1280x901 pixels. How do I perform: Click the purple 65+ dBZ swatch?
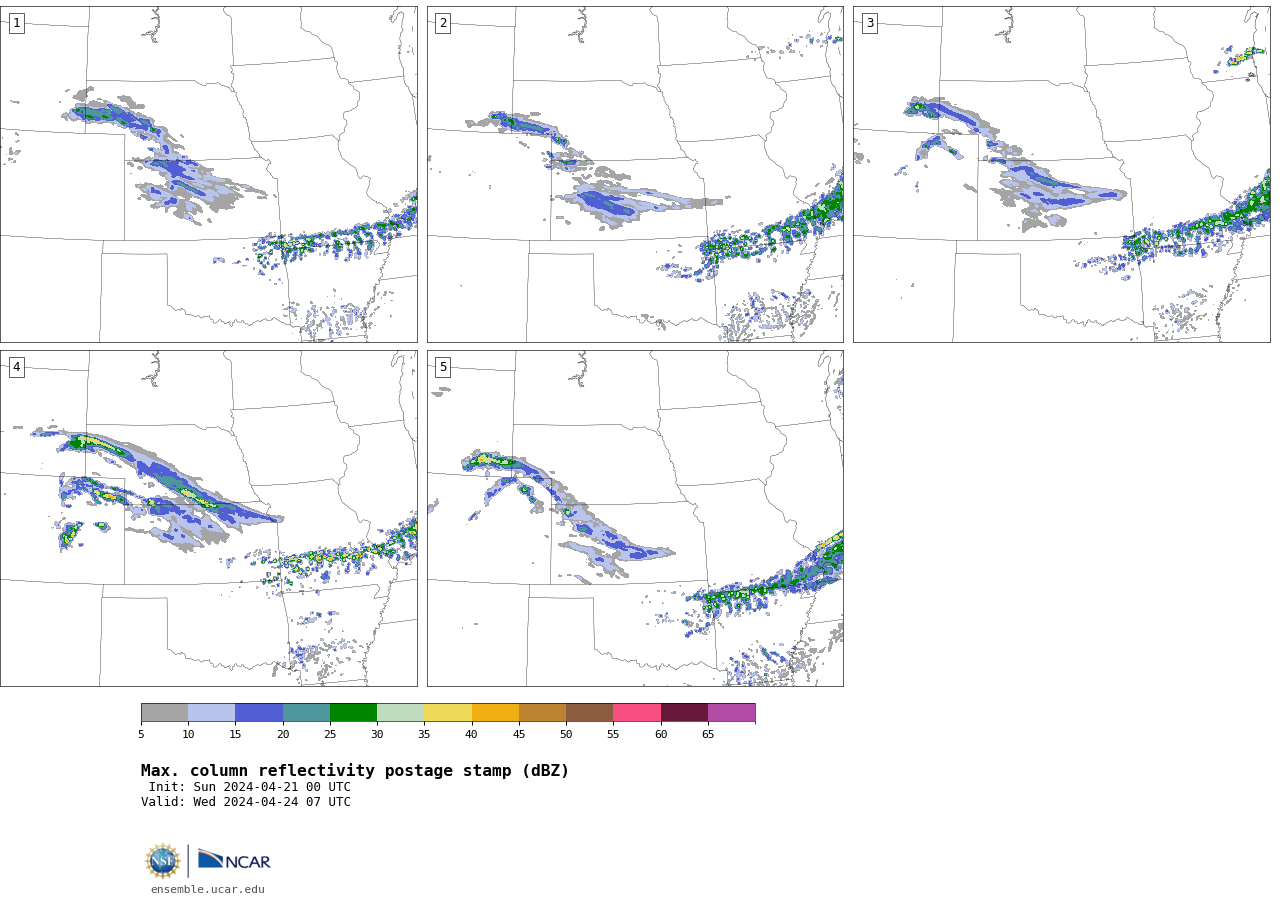click(x=731, y=713)
